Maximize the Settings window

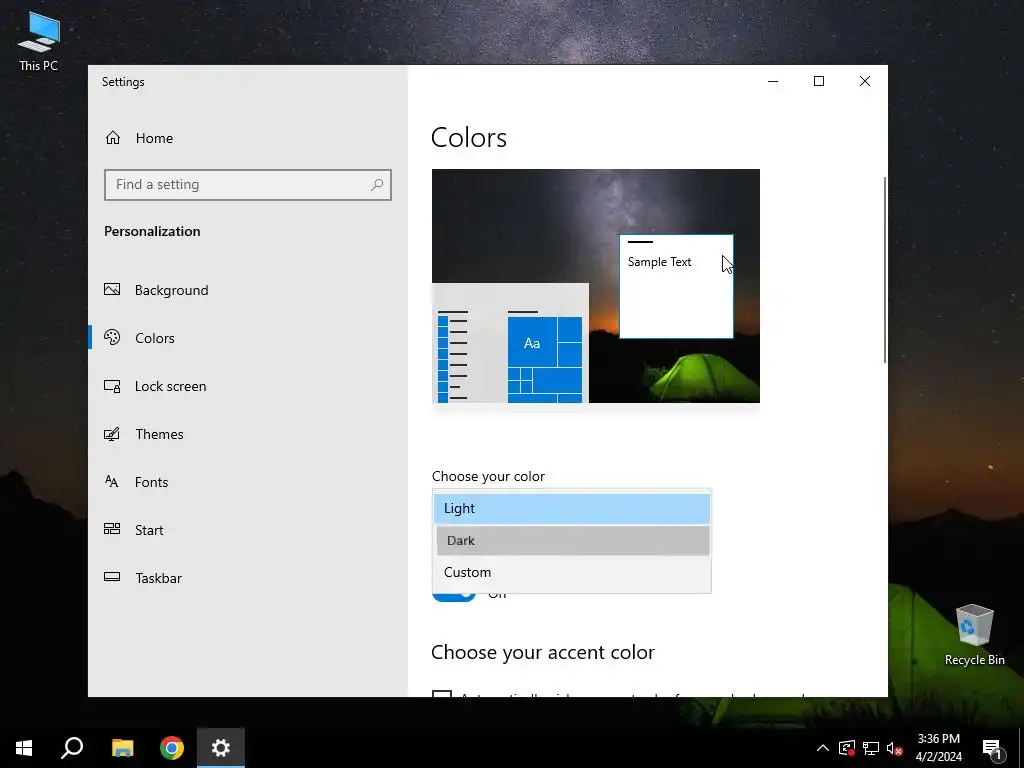tap(818, 81)
